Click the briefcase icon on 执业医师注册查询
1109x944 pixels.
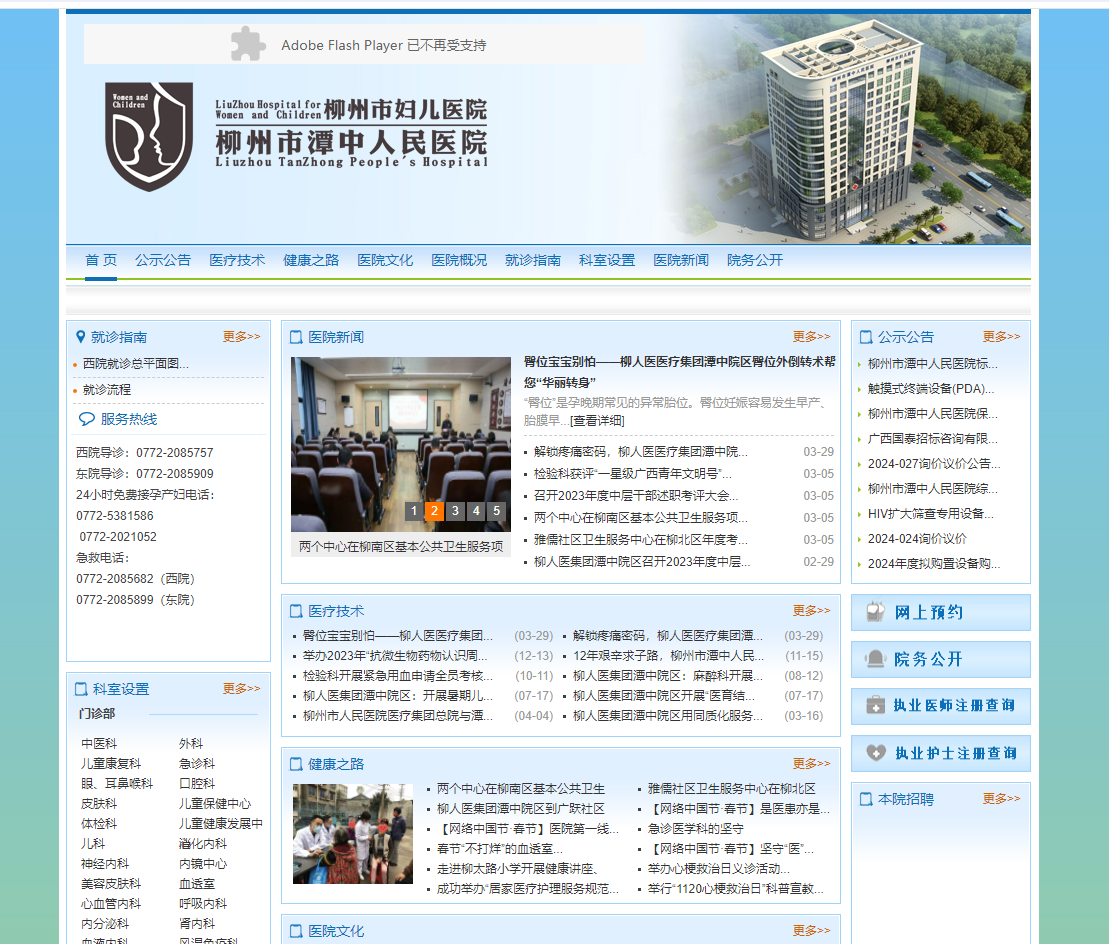point(876,705)
